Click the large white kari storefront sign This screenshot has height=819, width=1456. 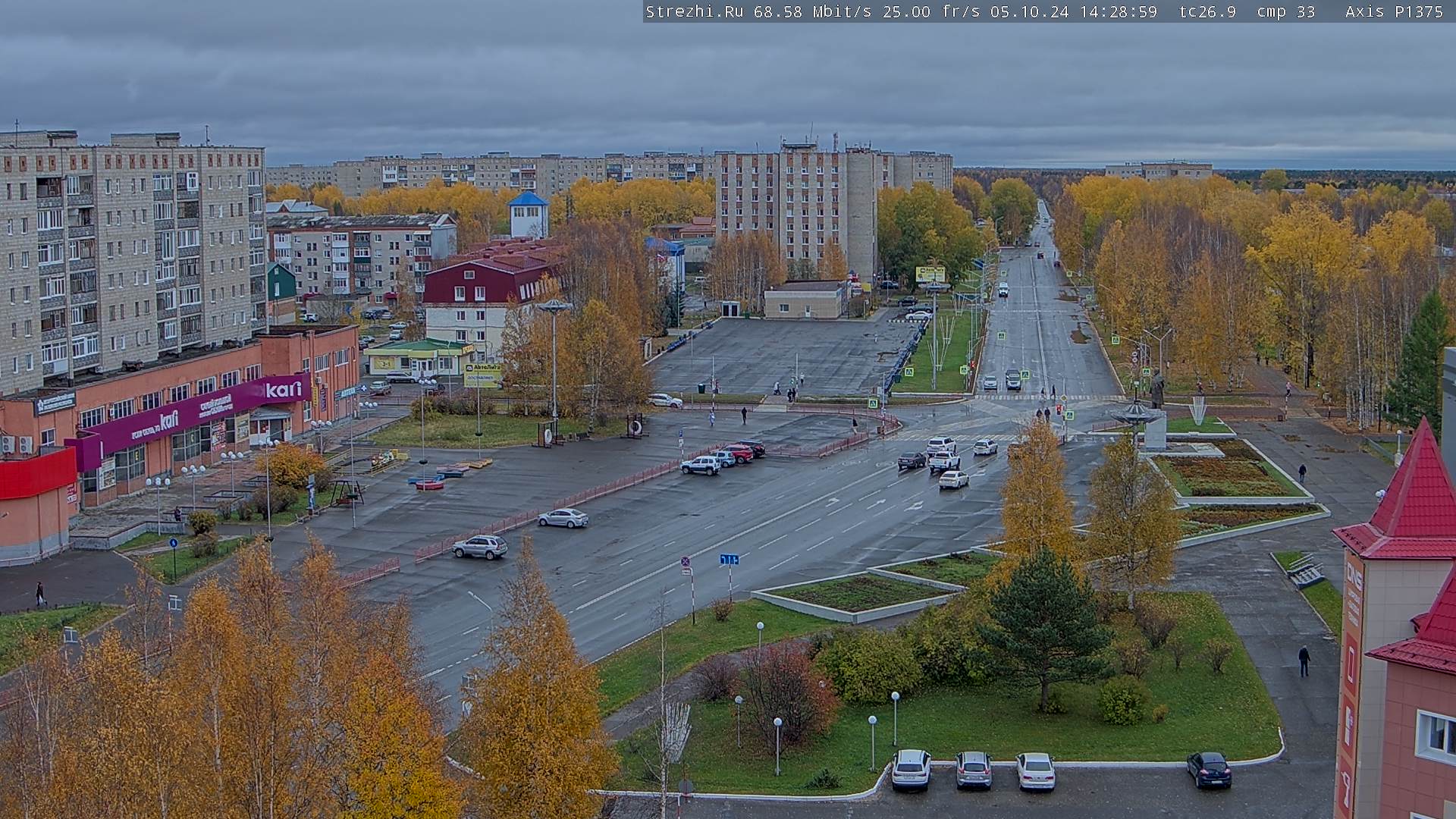coord(284,390)
